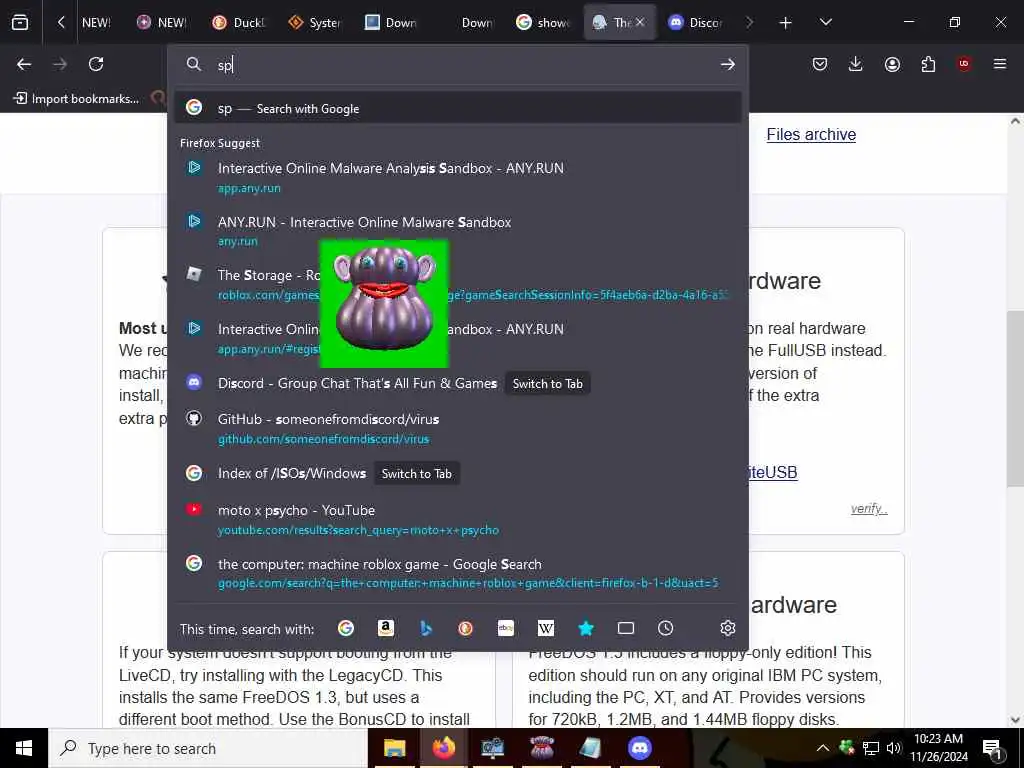Open 'moto x psycho - YouTube' suggestion
The width and height of the screenshot is (1024, 768).
tap(458, 519)
